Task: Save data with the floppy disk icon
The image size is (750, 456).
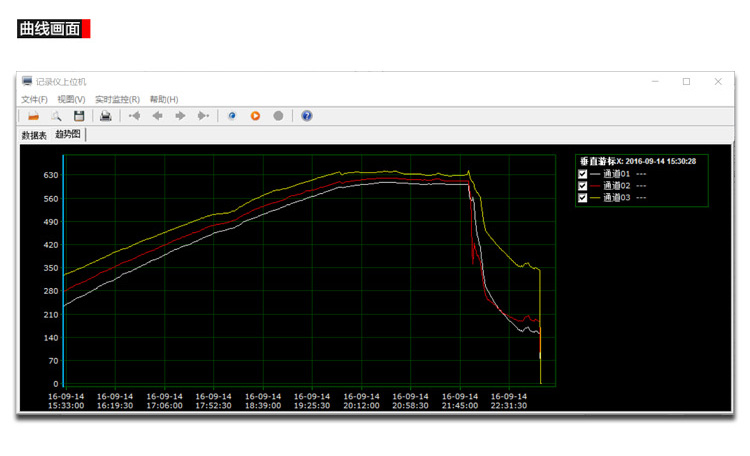Action: pos(79,116)
